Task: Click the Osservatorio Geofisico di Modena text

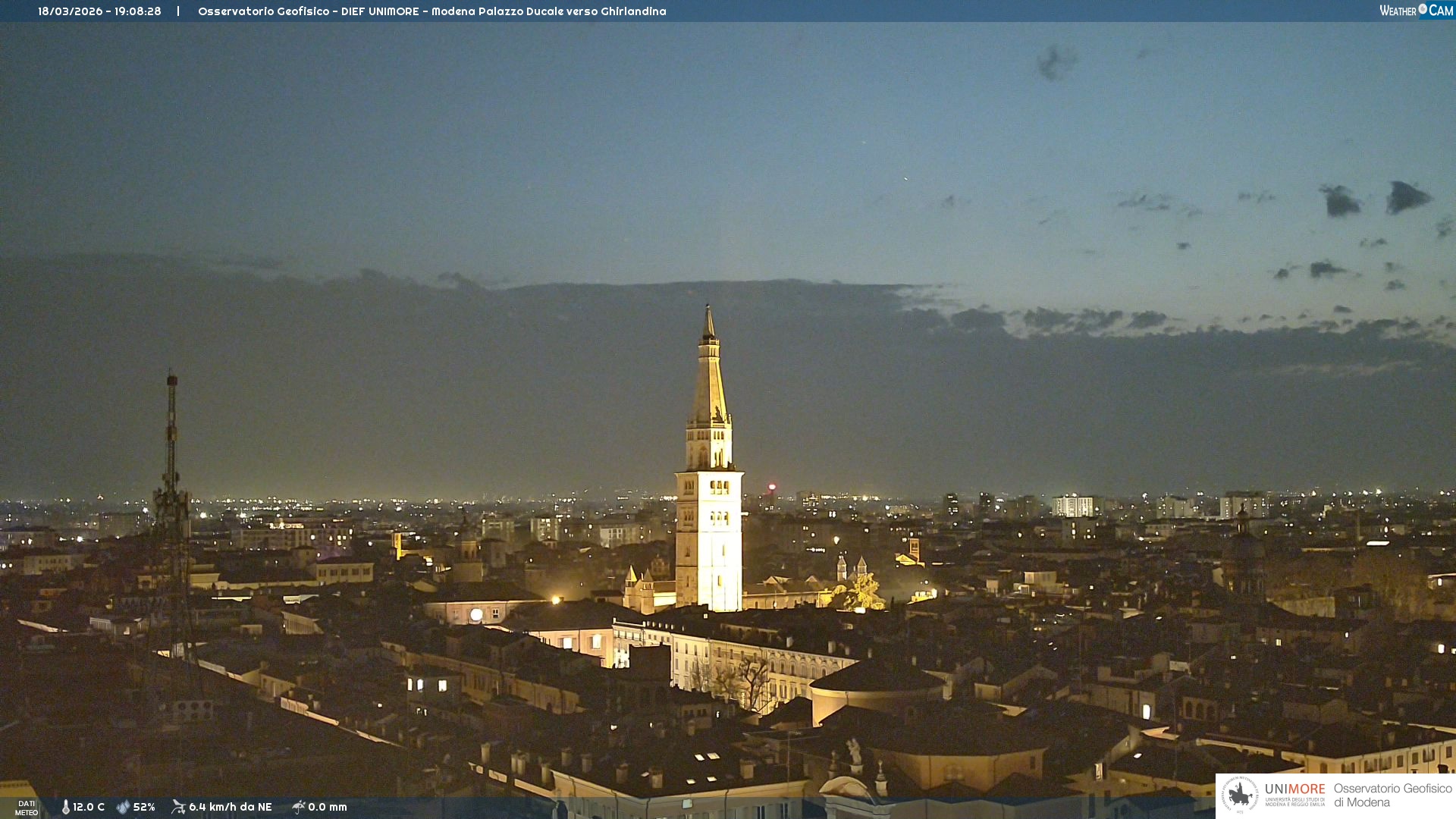Action: pyautogui.click(x=1392, y=795)
